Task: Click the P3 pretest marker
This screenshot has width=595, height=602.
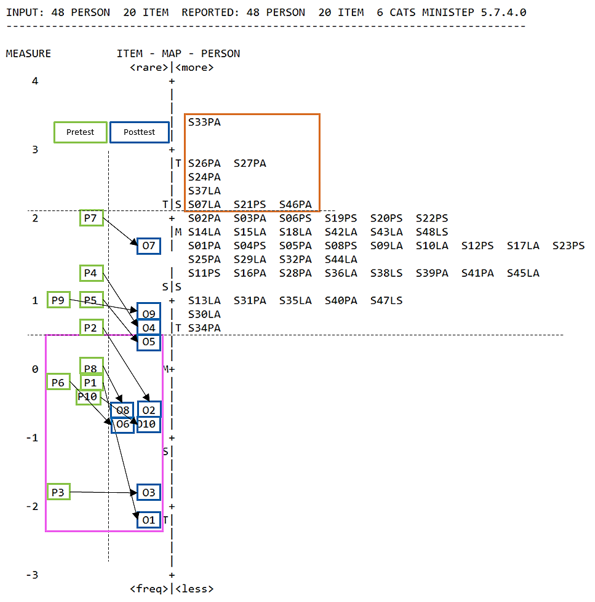Action: pyautogui.click(x=59, y=492)
